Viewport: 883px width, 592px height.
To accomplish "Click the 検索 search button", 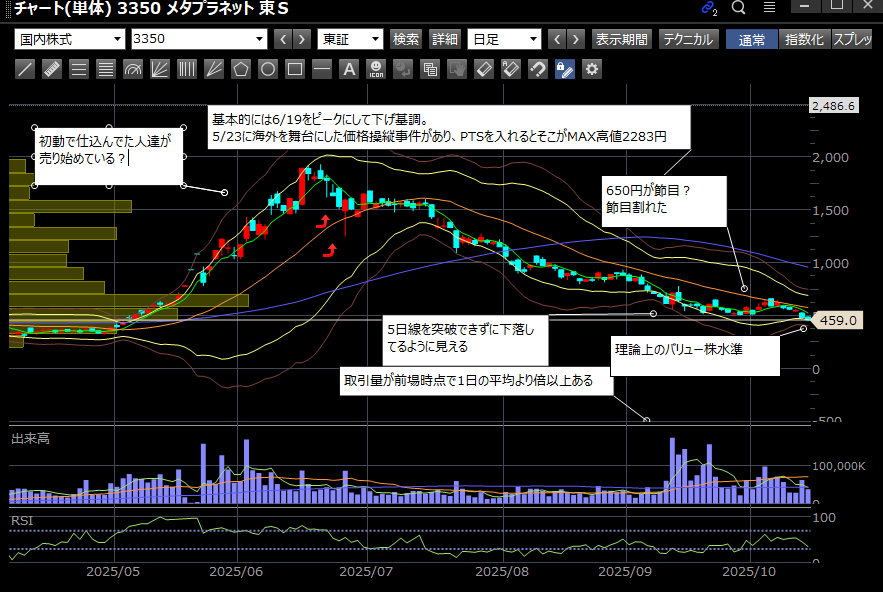I will [406, 39].
